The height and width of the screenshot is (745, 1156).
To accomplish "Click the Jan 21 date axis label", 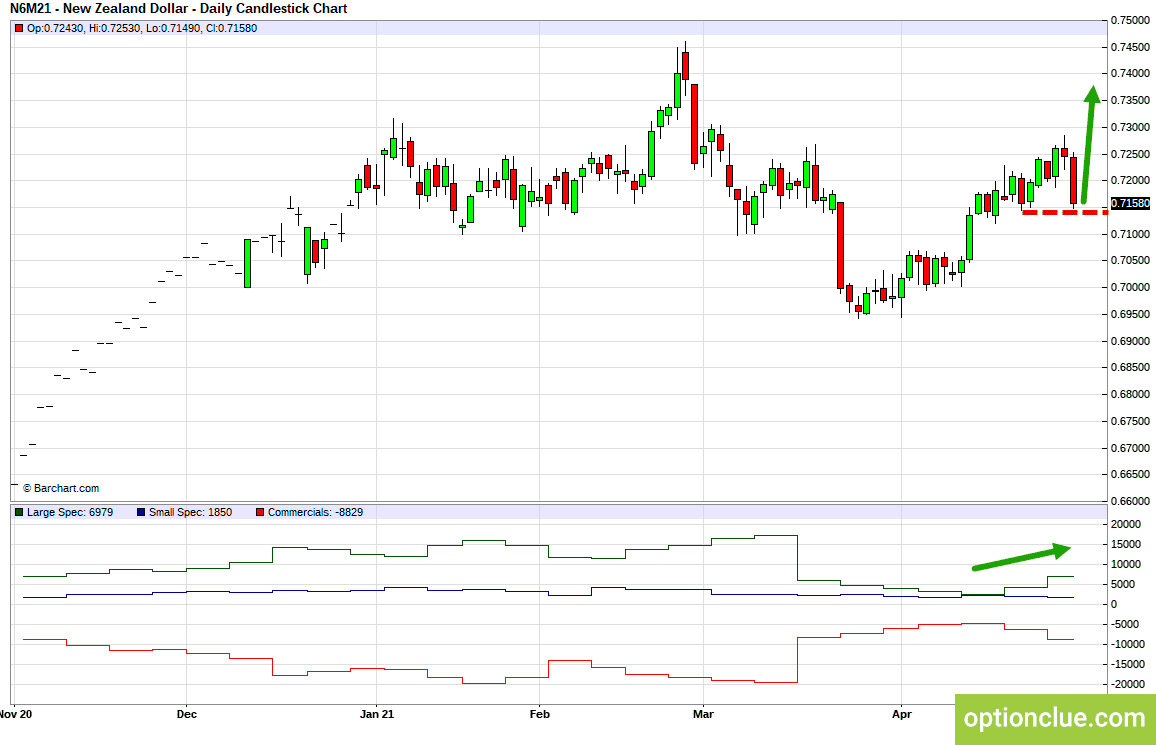I will tap(377, 714).
